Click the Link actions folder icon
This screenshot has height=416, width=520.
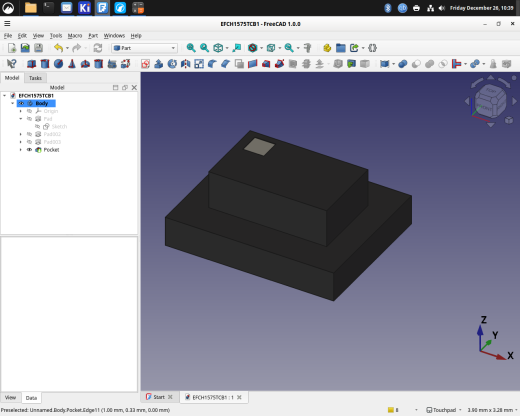(341, 48)
